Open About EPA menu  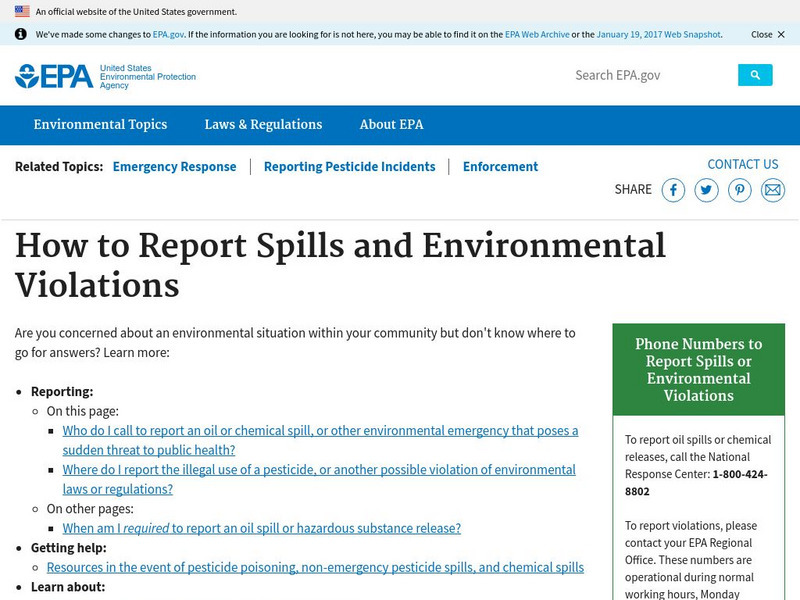point(391,124)
